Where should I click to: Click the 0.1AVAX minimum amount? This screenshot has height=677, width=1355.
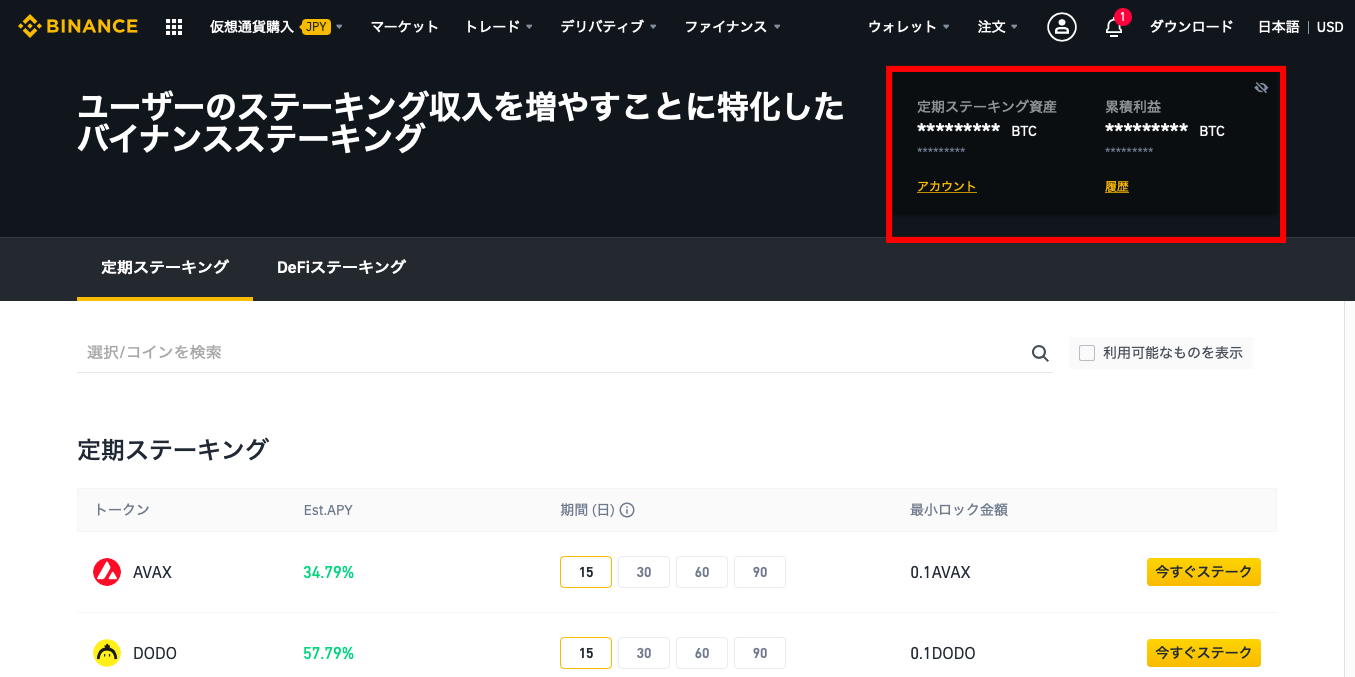click(x=940, y=573)
